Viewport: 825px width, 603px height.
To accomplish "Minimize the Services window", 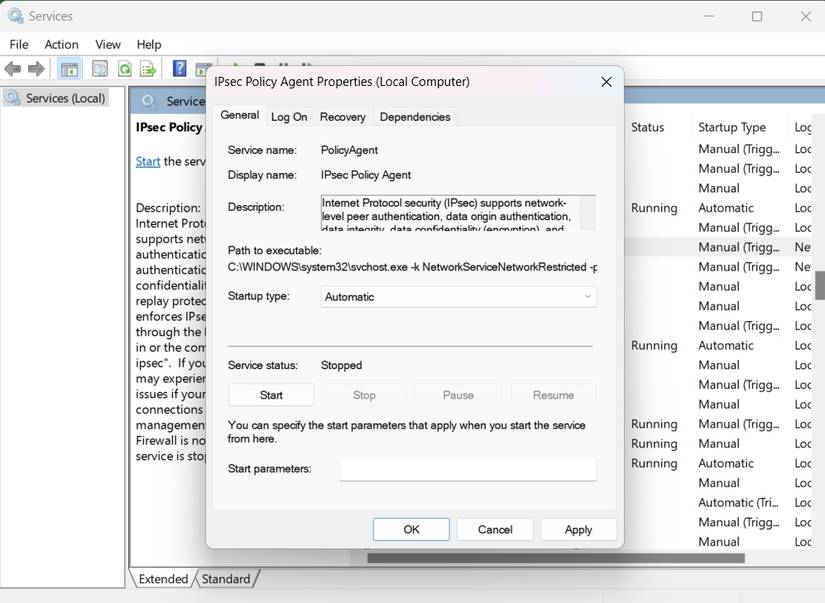I will coord(709,16).
